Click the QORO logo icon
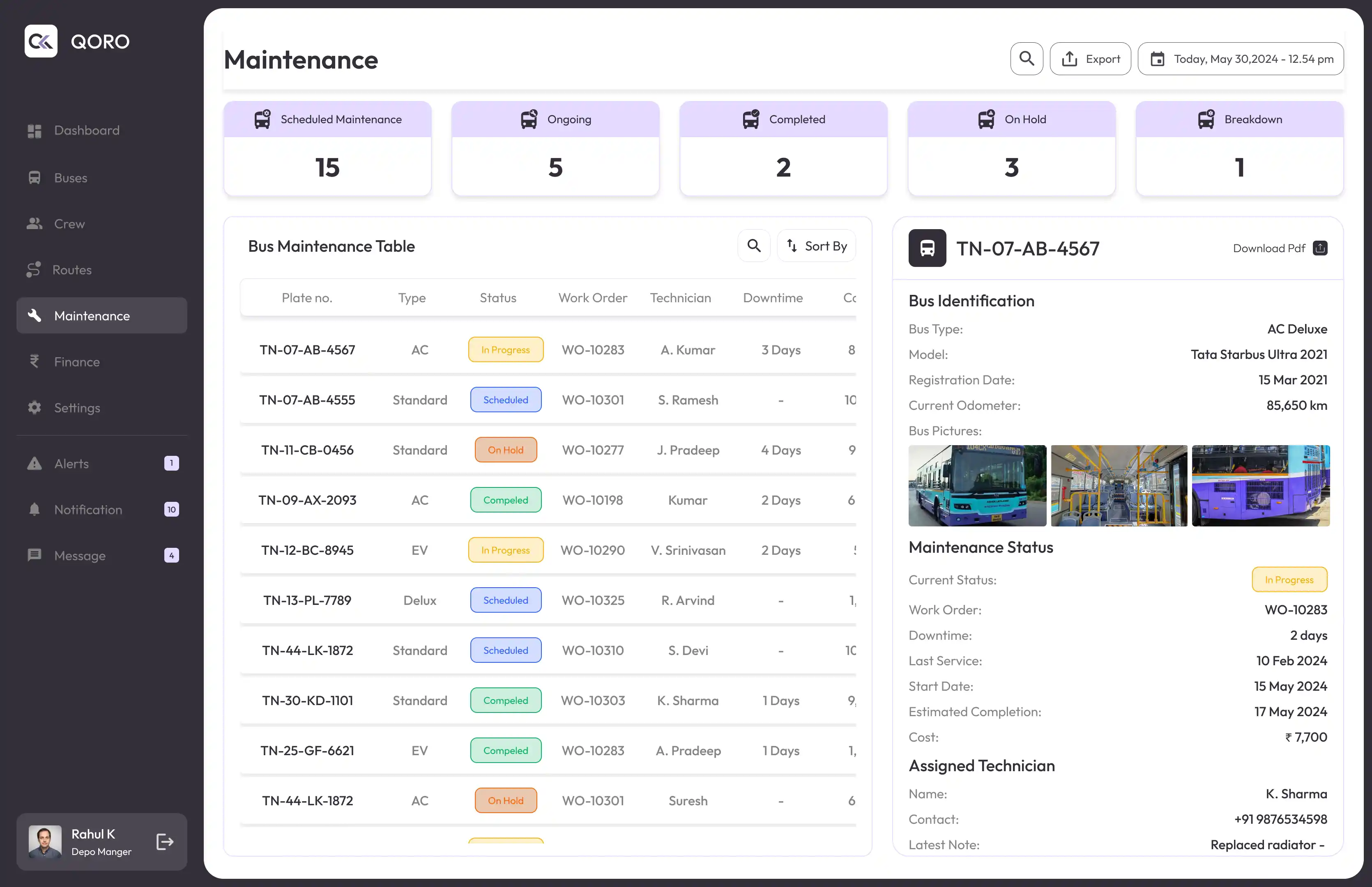Screen dimensions: 1372x887 41,41
